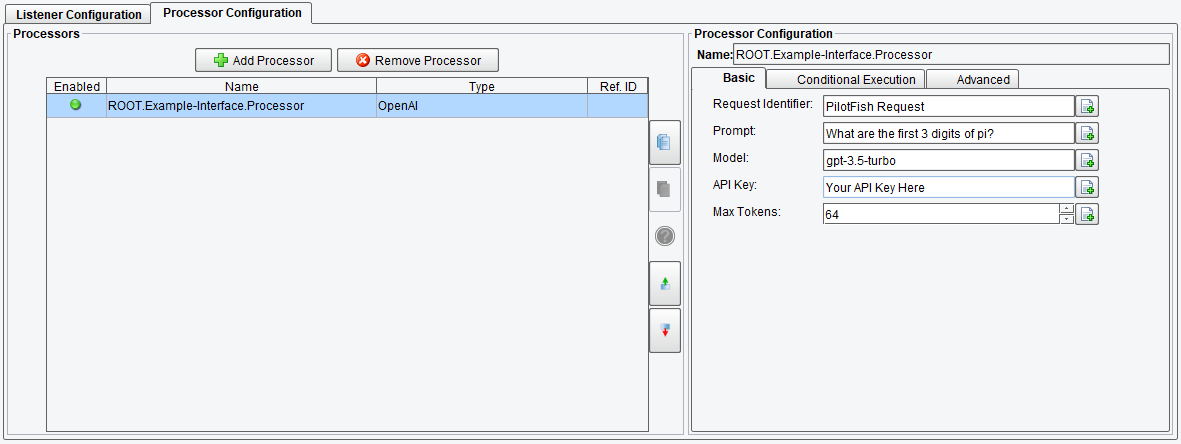The width and height of the screenshot is (1181, 444).
Task: Open expression editor icon for Max Tokens
Action: [x=1087, y=214]
